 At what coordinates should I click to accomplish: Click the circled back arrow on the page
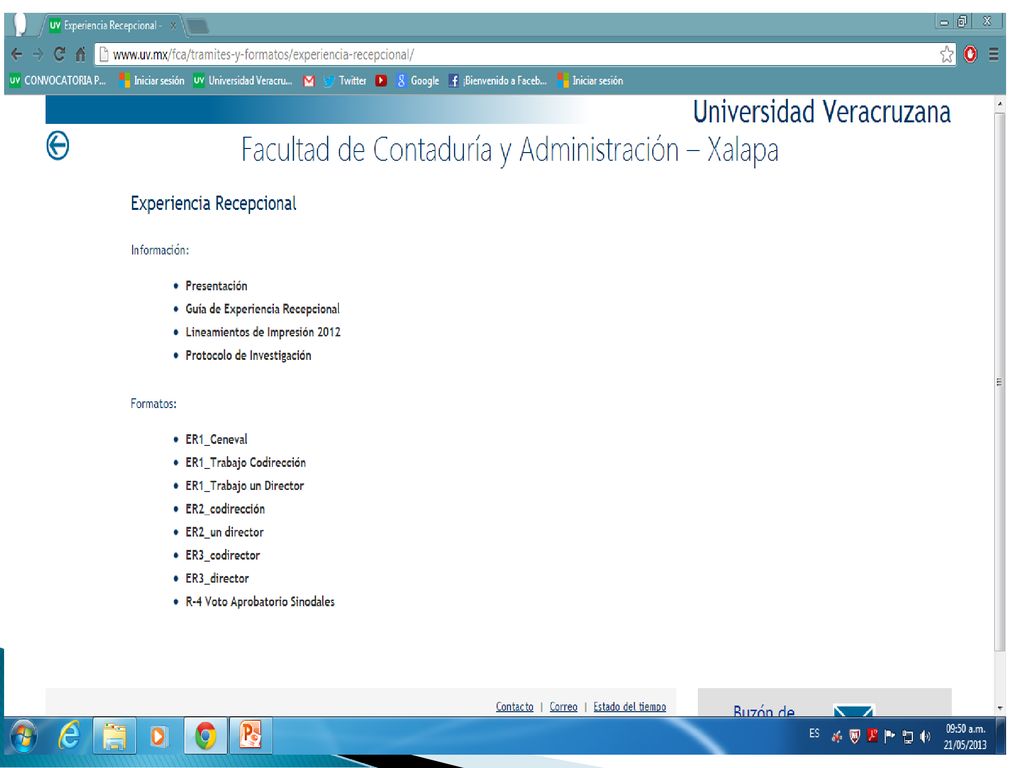[57, 145]
